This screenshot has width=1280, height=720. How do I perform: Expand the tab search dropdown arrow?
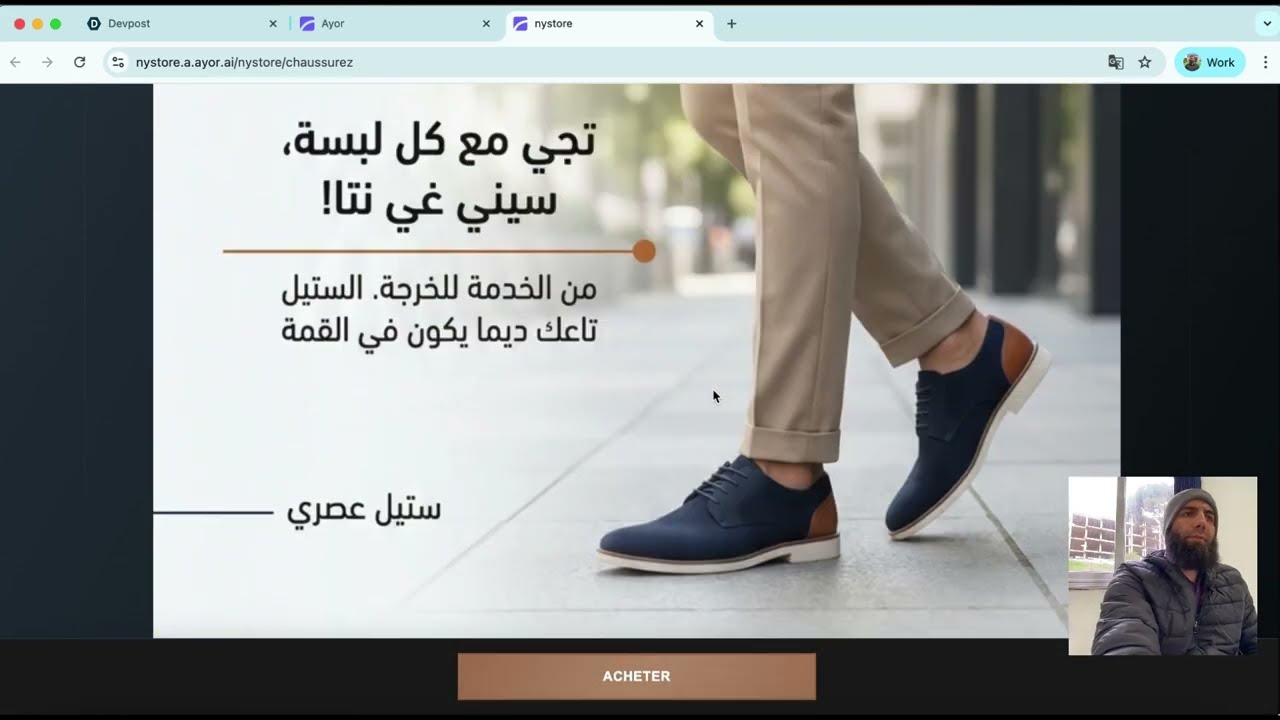1267,23
